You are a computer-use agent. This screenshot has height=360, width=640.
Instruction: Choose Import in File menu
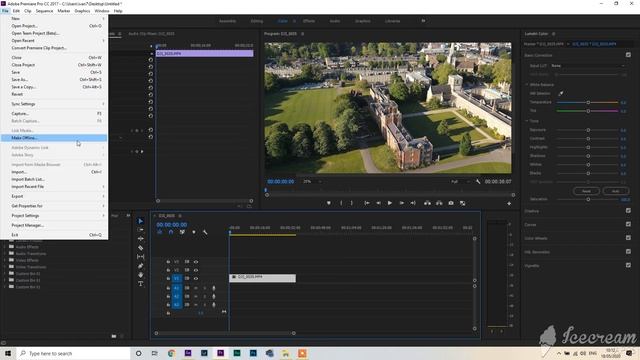pos(54,172)
